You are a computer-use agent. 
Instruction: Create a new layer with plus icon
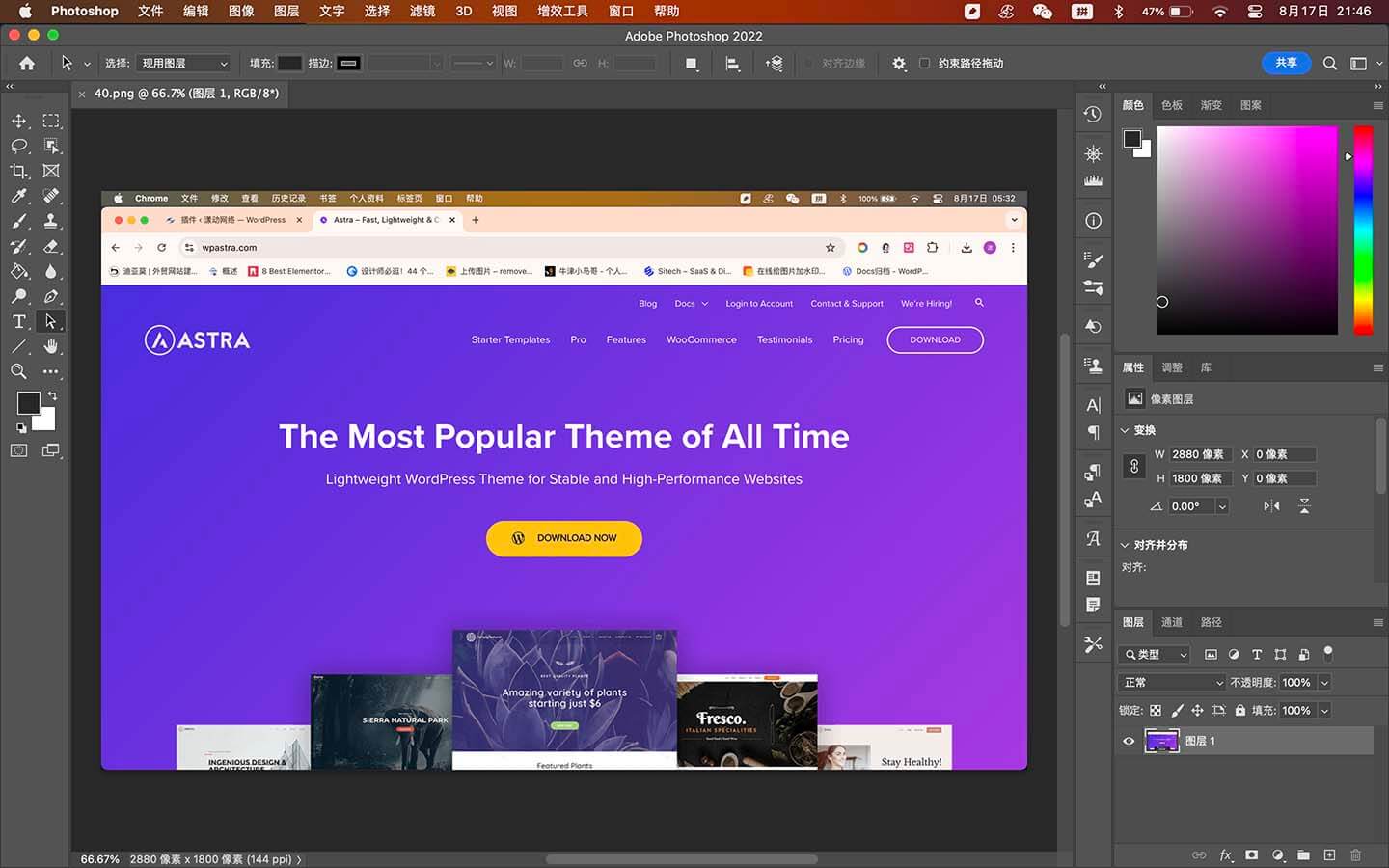coord(1330,855)
